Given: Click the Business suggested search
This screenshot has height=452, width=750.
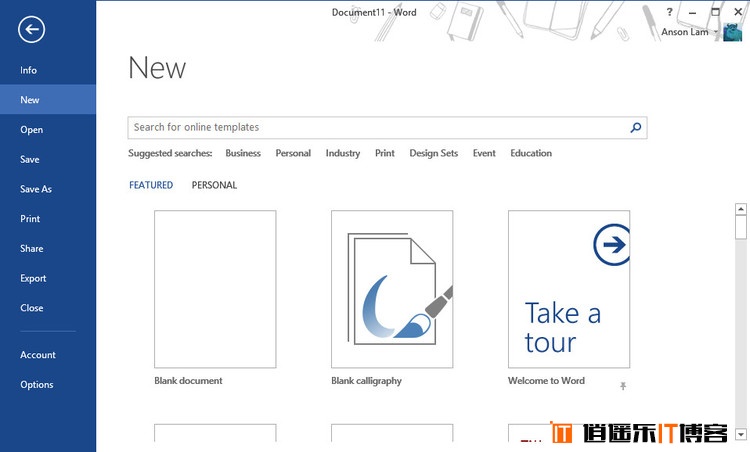Looking at the screenshot, I should point(243,153).
